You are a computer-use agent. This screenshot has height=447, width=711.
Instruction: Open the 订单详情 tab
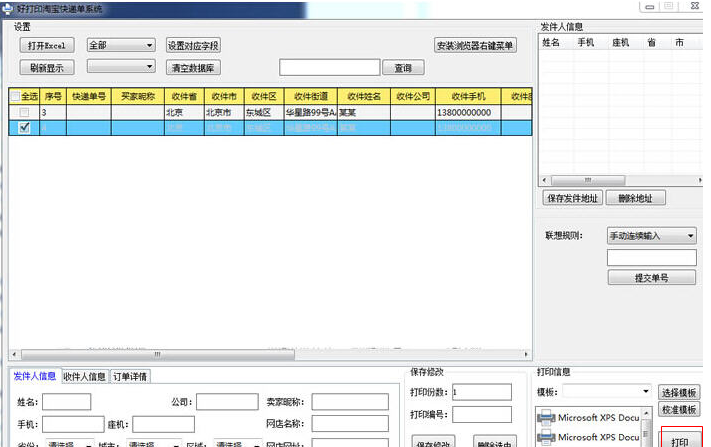130,376
